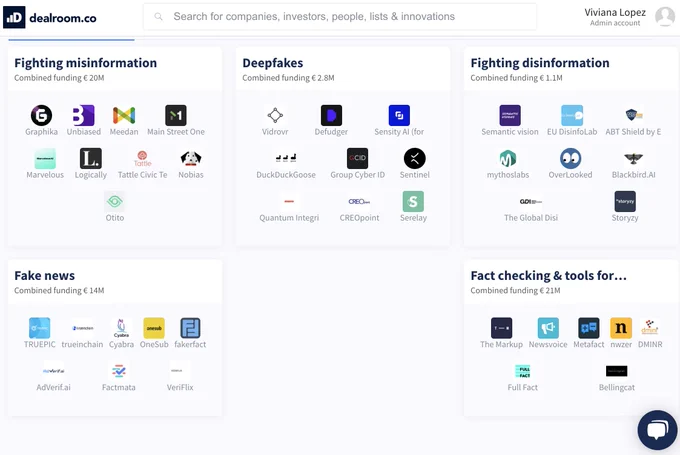Select the Serelay green S icon
Screen dimensions: 680x455
coord(413,201)
